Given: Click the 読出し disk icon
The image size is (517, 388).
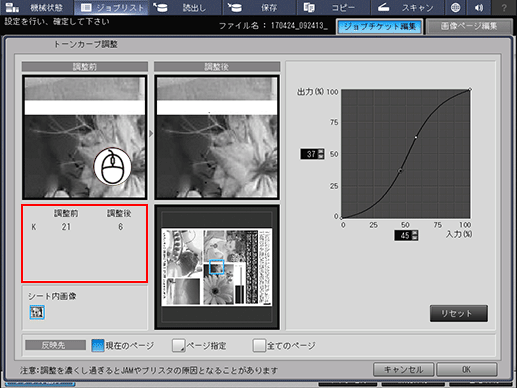Looking at the screenshot, I should click(161, 7).
